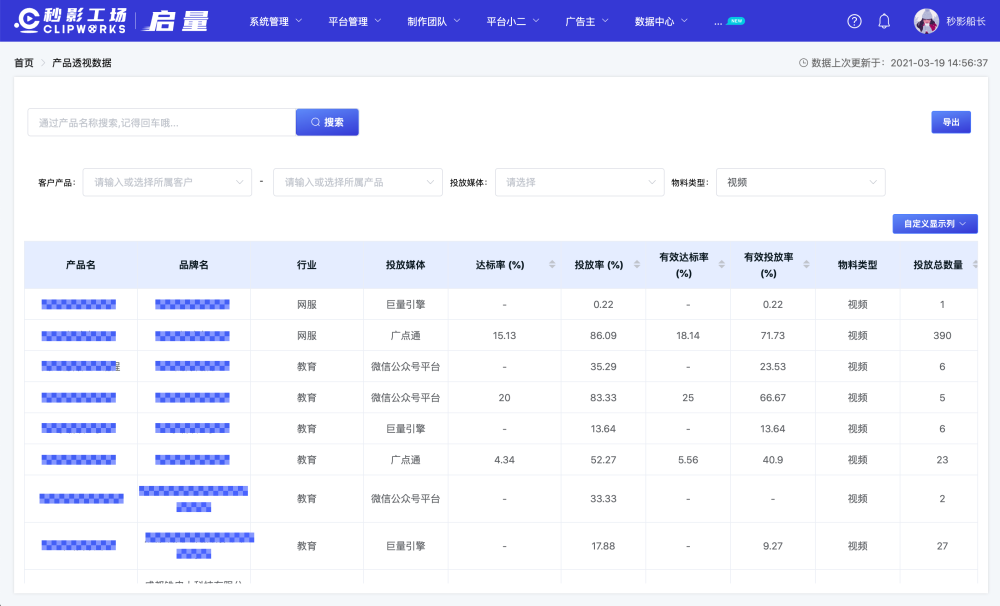Viewport: 1000px width, 606px height.
Task: Sort by 投放率 (%) column arrows
Action: pos(636,264)
